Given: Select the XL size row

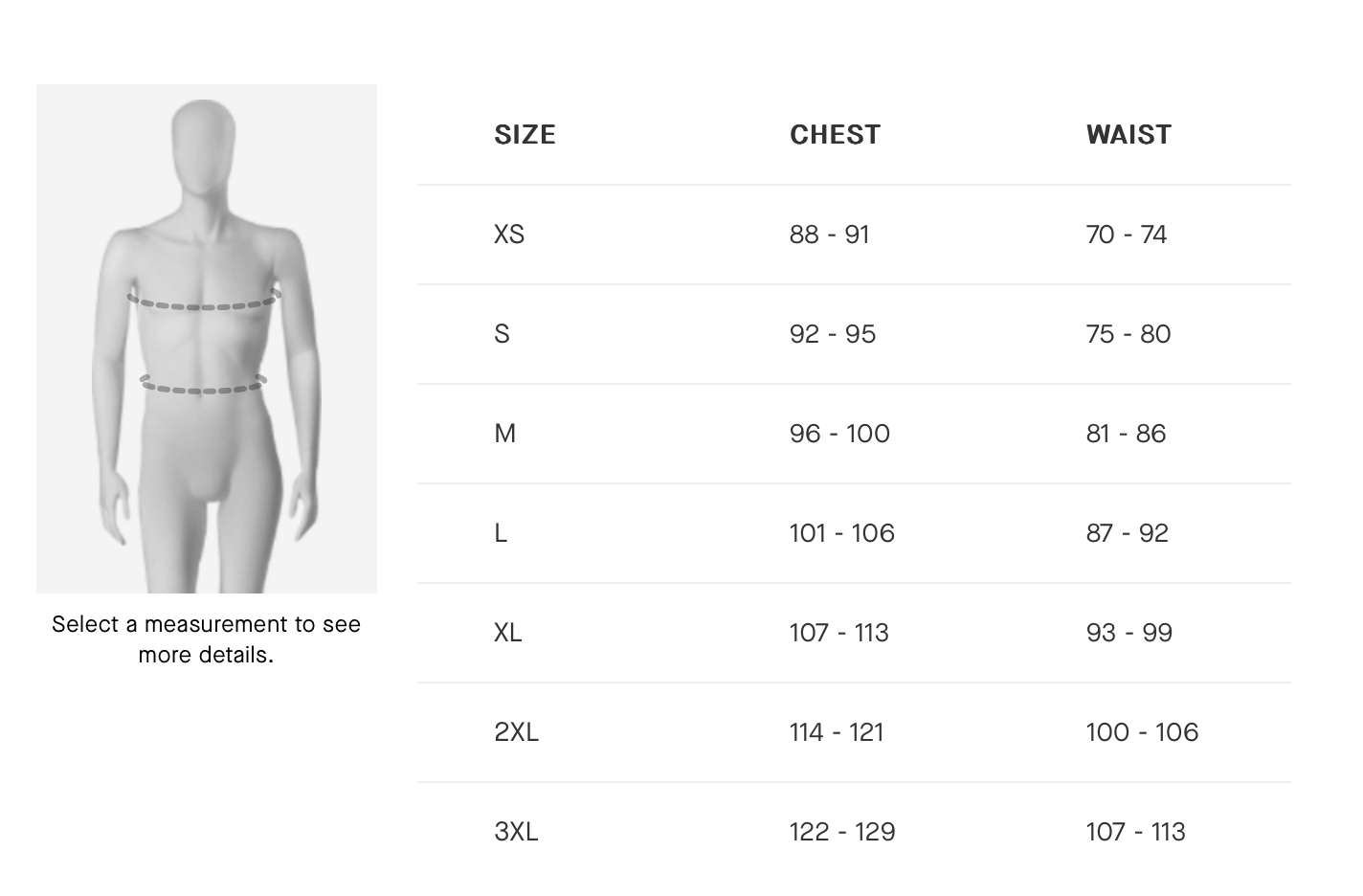Looking at the screenshot, I should [x=854, y=633].
